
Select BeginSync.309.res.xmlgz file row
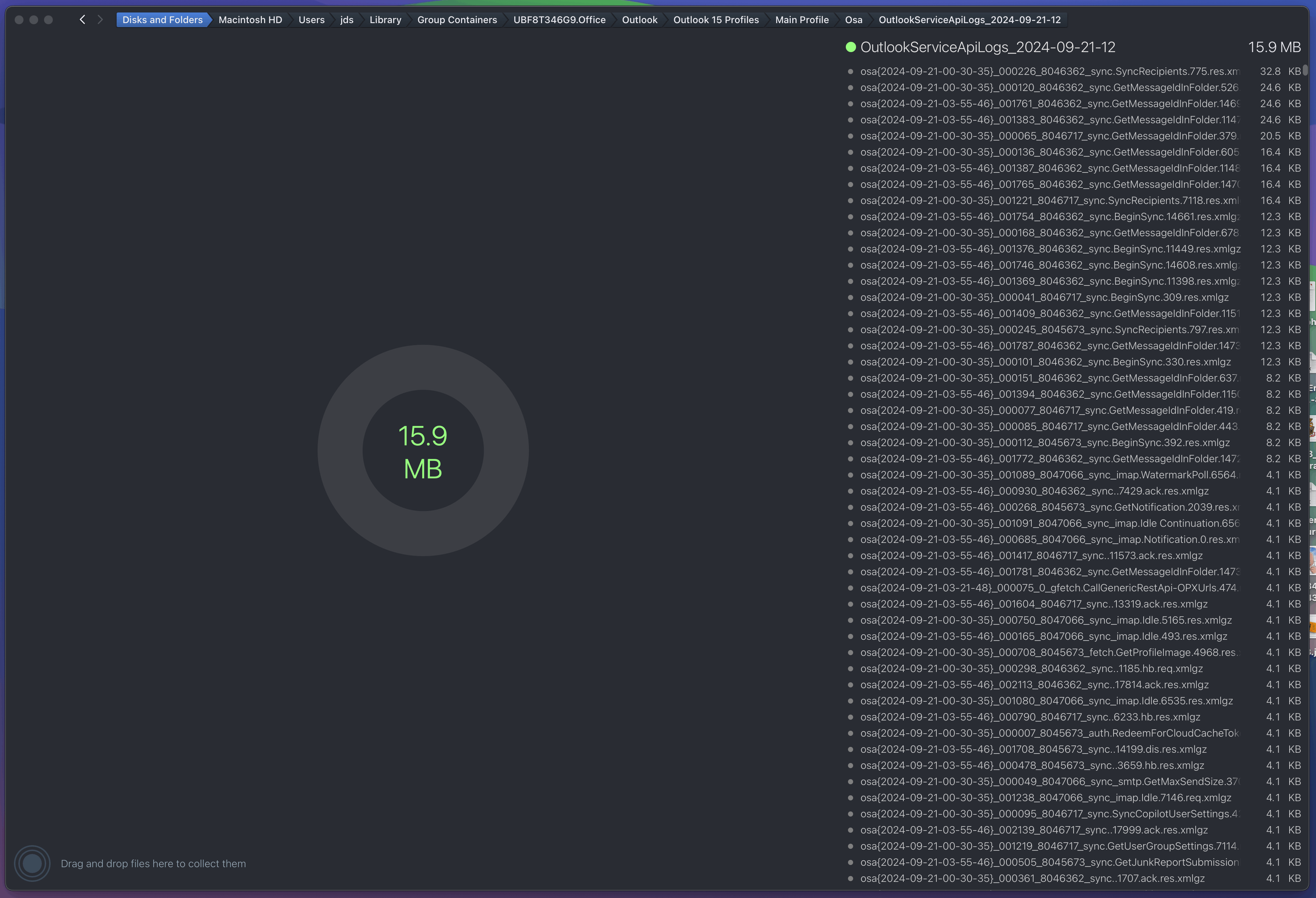click(1044, 297)
